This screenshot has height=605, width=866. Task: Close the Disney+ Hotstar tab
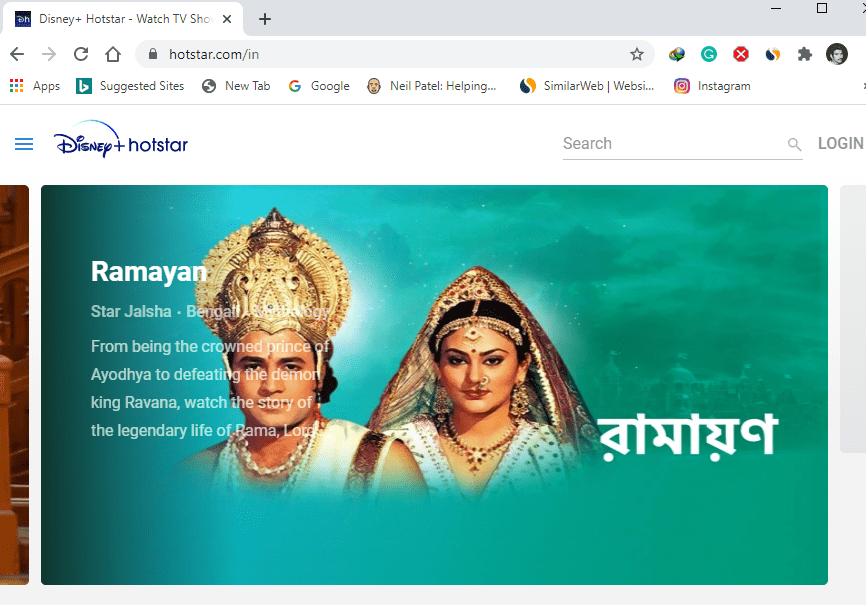tap(226, 19)
